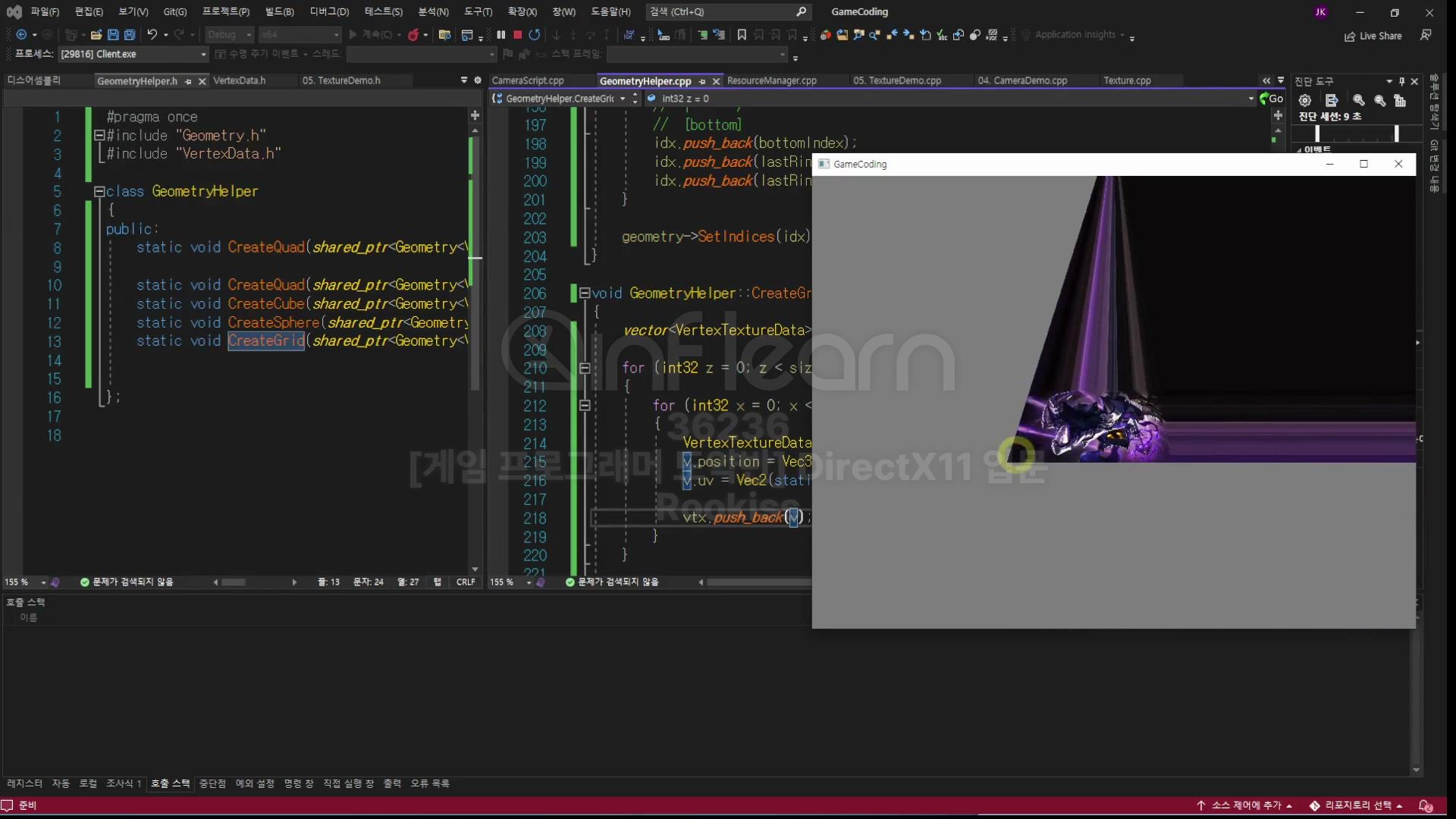Screen dimensions: 1456x819
Task: Click 소스 제어에 추가 in status bar
Action: pyautogui.click(x=1245, y=805)
